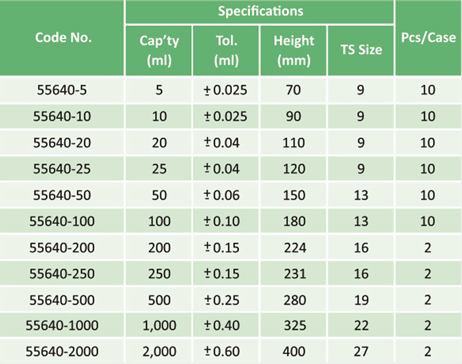Click code cell 55640-10

(x=62, y=116)
